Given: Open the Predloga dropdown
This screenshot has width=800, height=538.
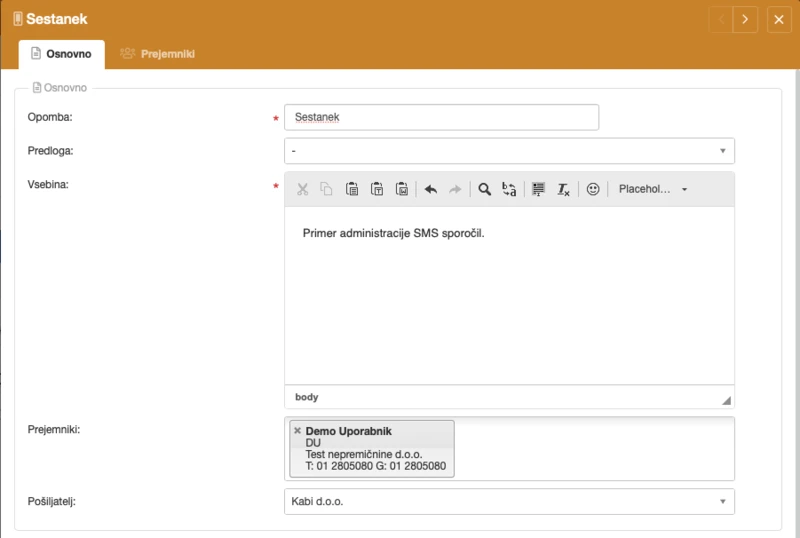Looking at the screenshot, I should pos(509,151).
